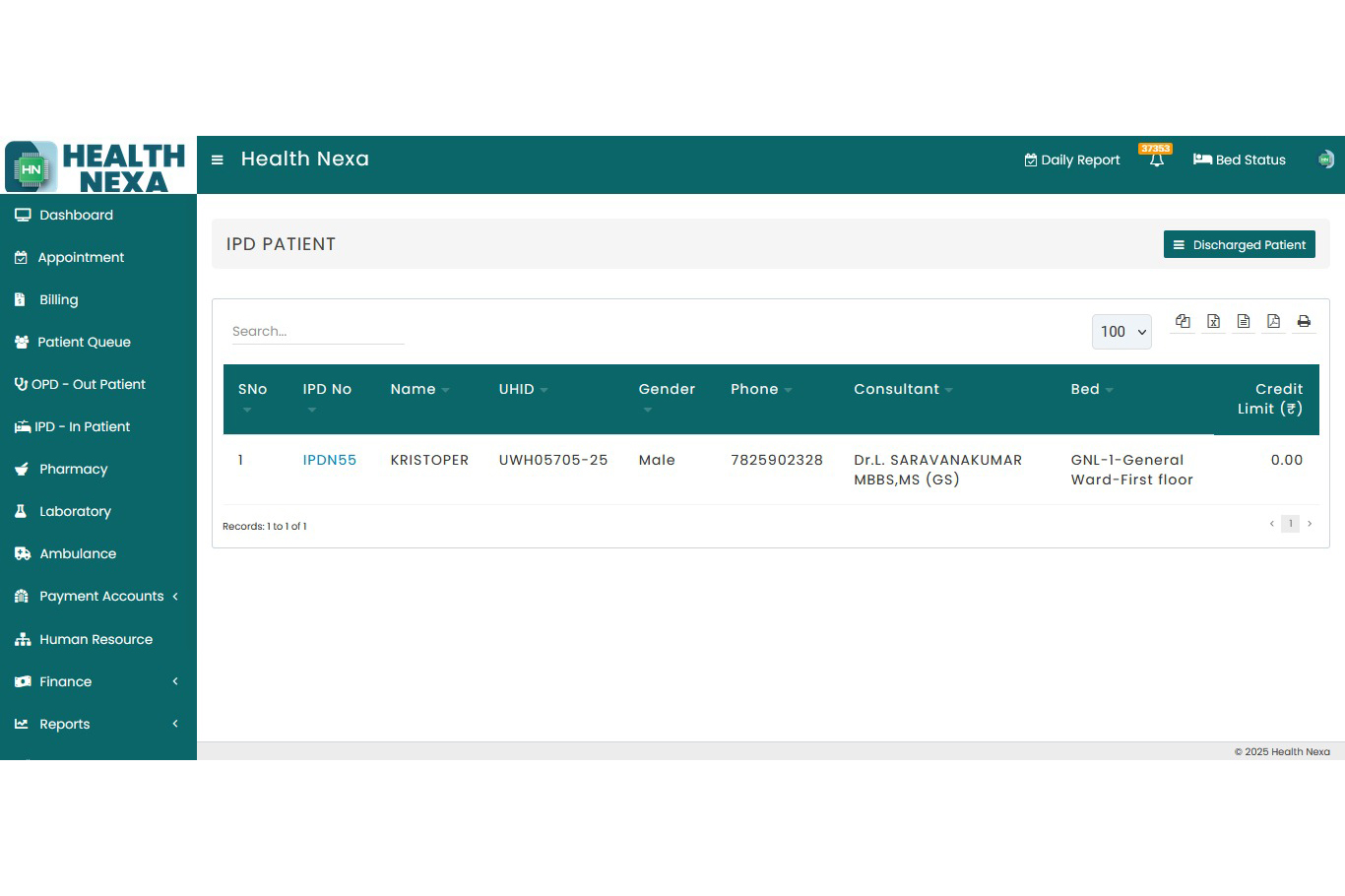Open the records-per-page dropdown showing 100

point(1121,332)
